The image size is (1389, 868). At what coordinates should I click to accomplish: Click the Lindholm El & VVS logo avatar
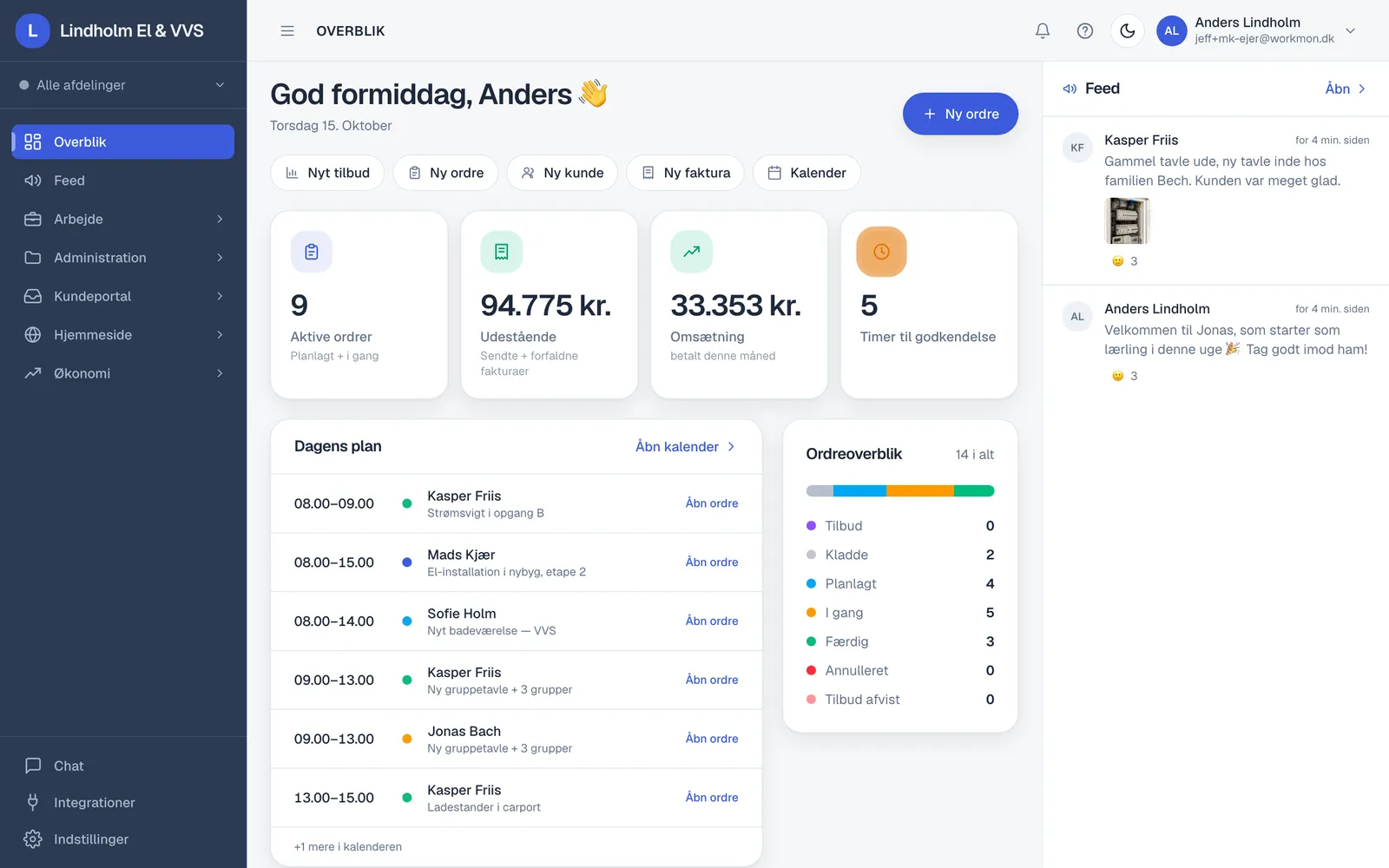coord(33,30)
